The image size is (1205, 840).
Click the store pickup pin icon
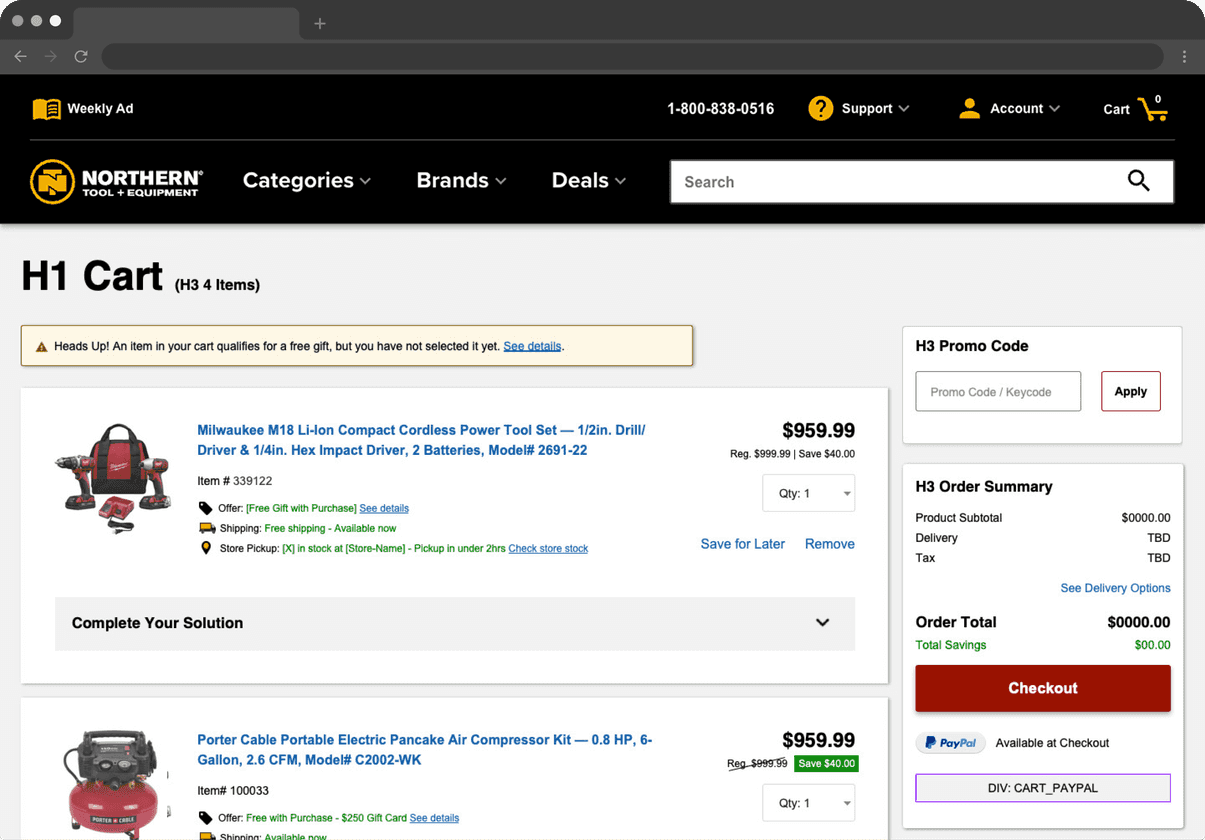click(x=206, y=548)
